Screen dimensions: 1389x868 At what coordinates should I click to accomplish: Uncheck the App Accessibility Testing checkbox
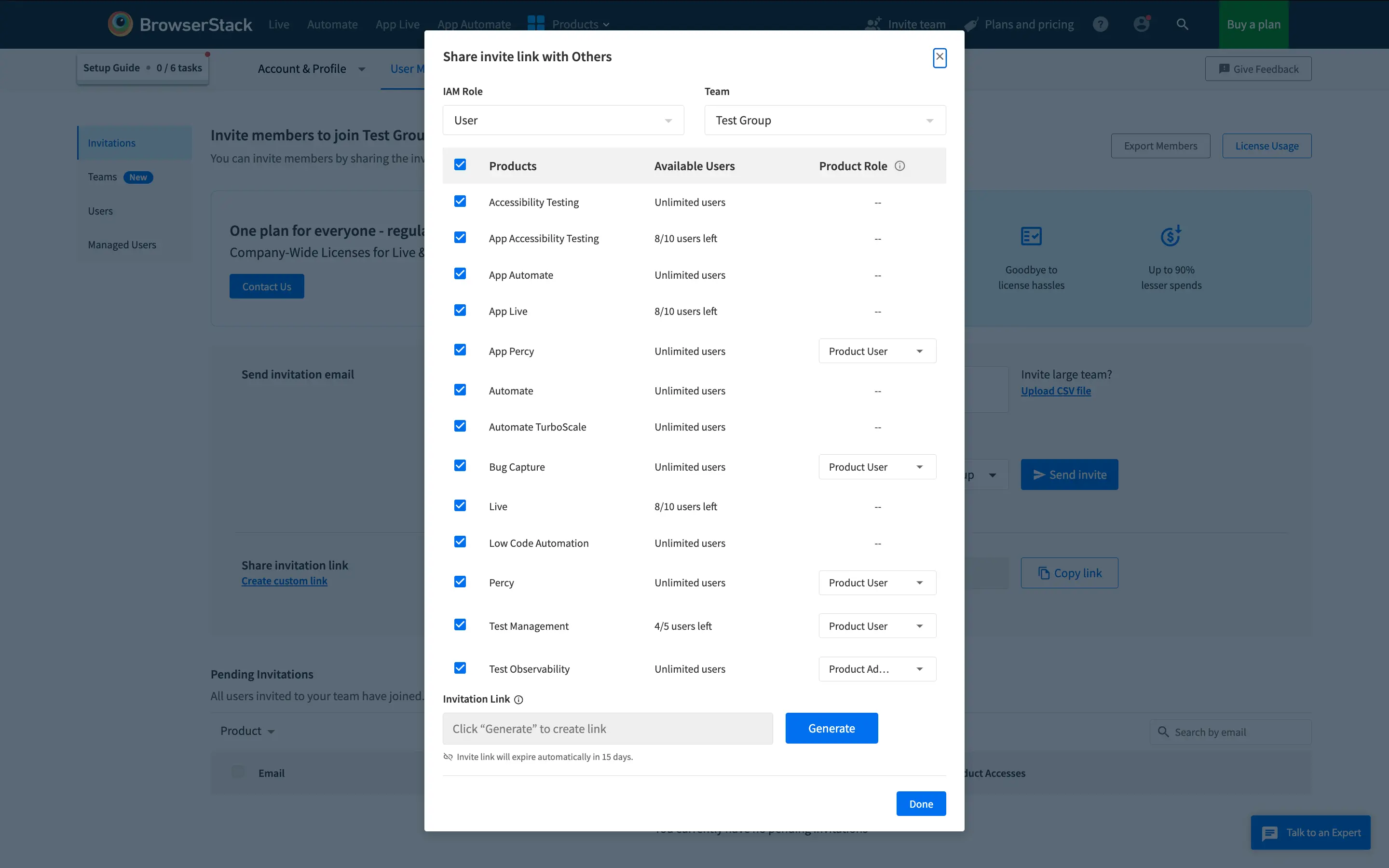point(459,238)
